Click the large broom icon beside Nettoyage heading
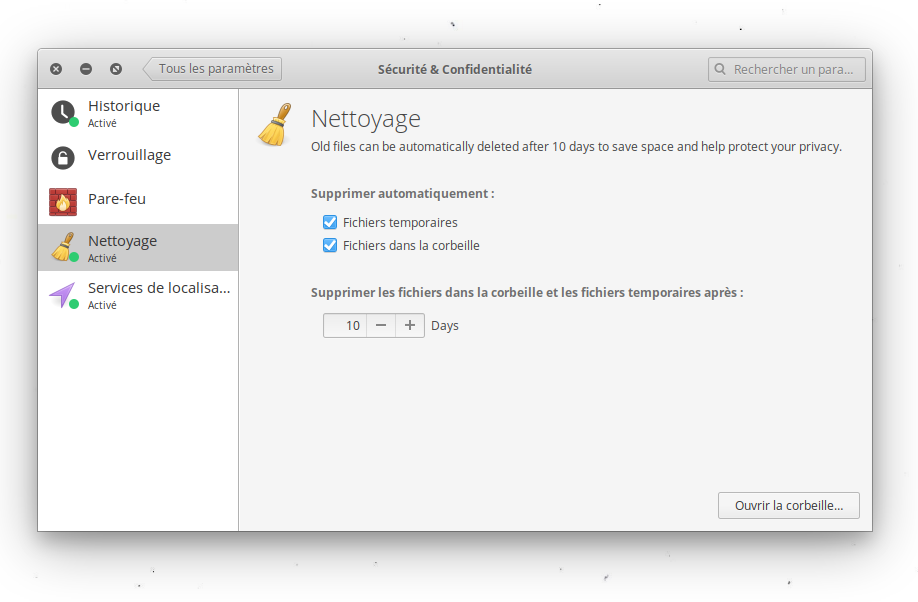 pos(275,125)
